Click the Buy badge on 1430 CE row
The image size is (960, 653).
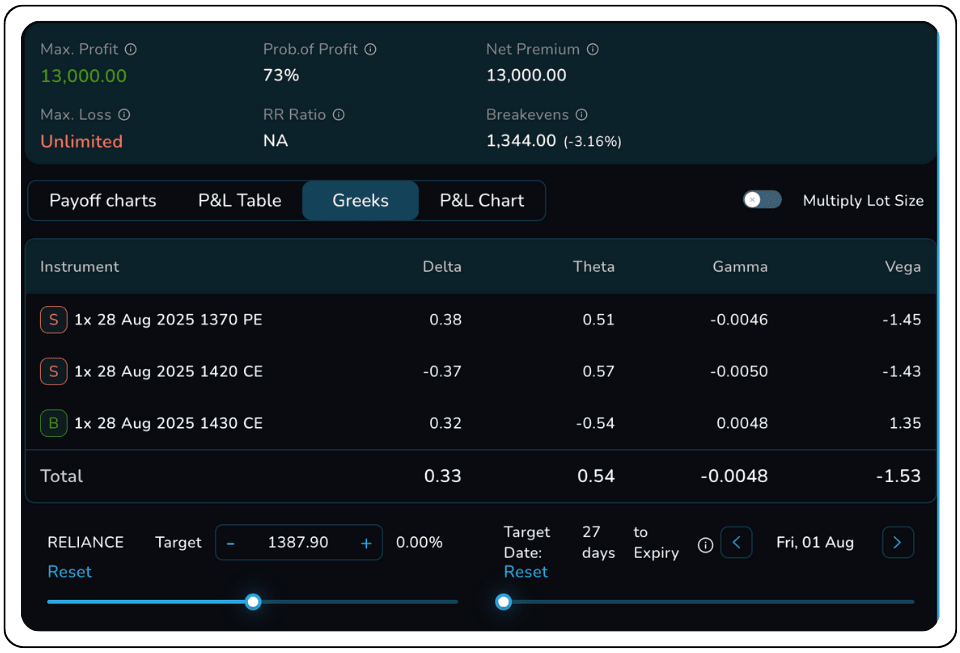pyautogui.click(x=53, y=424)
